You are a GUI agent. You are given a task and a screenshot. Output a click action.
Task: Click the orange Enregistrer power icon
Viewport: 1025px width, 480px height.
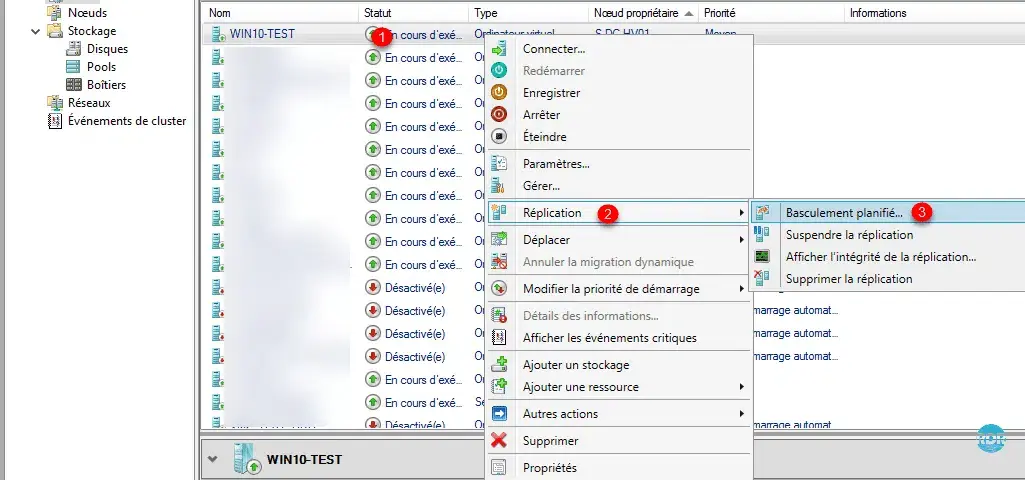(x=499, y=93)
